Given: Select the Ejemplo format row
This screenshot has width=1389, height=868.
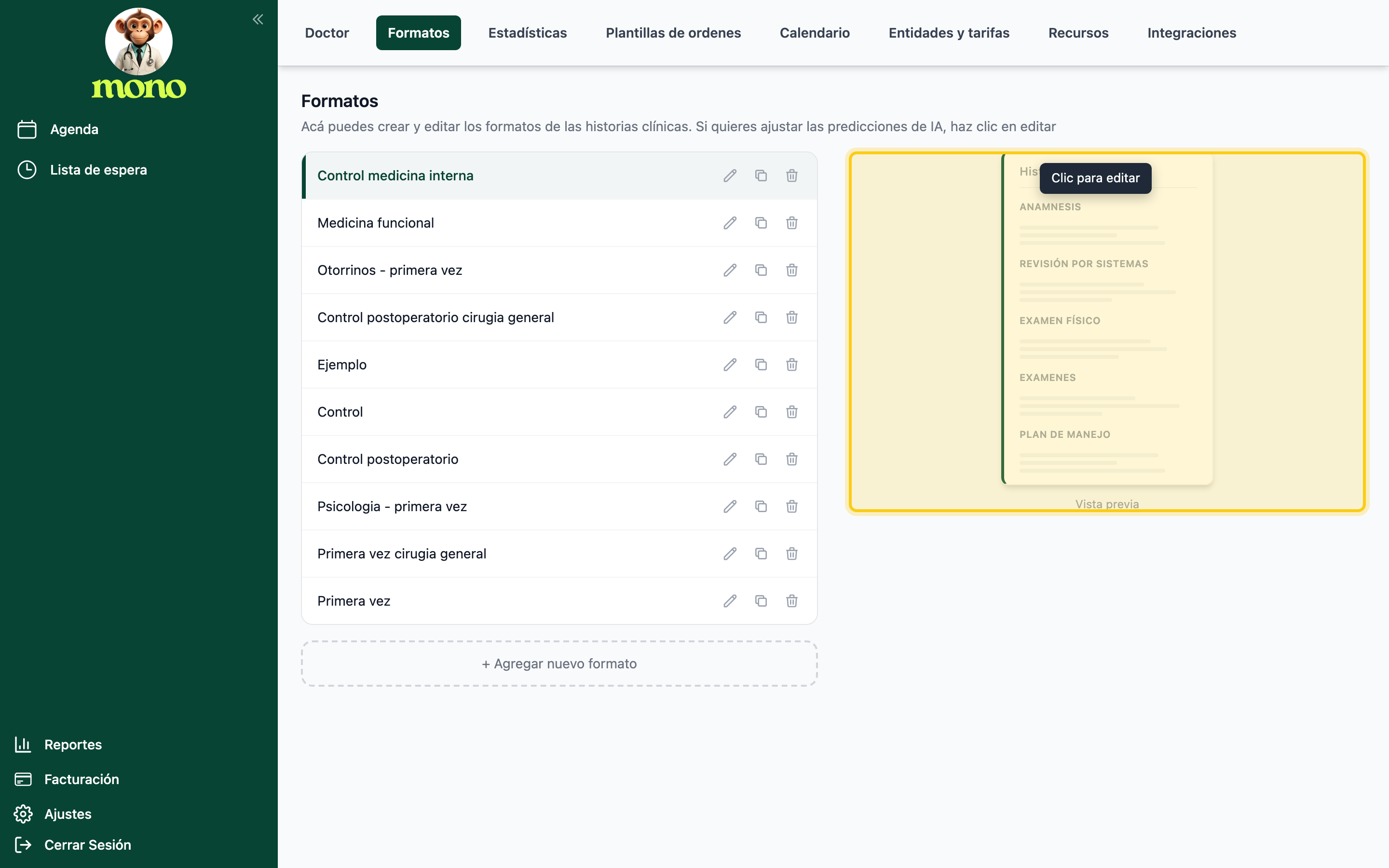Looking at the screenshot, I should [559, 365].
